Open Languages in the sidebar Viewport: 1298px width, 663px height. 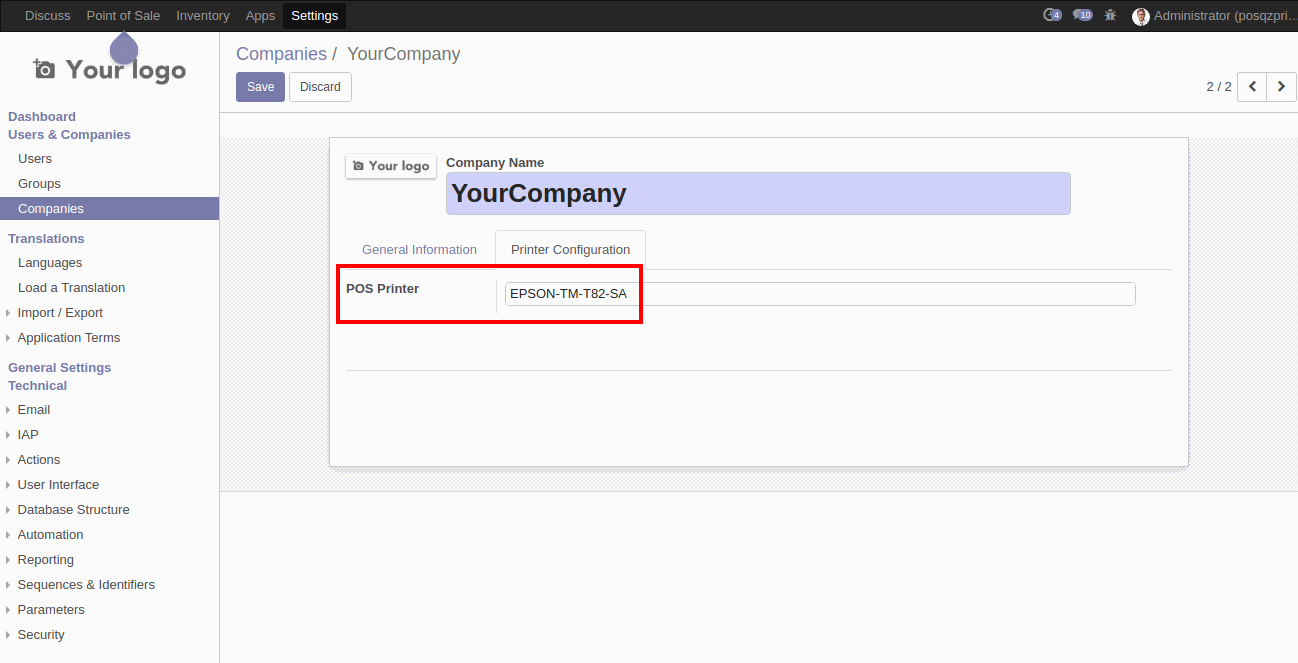pos(50,263)
